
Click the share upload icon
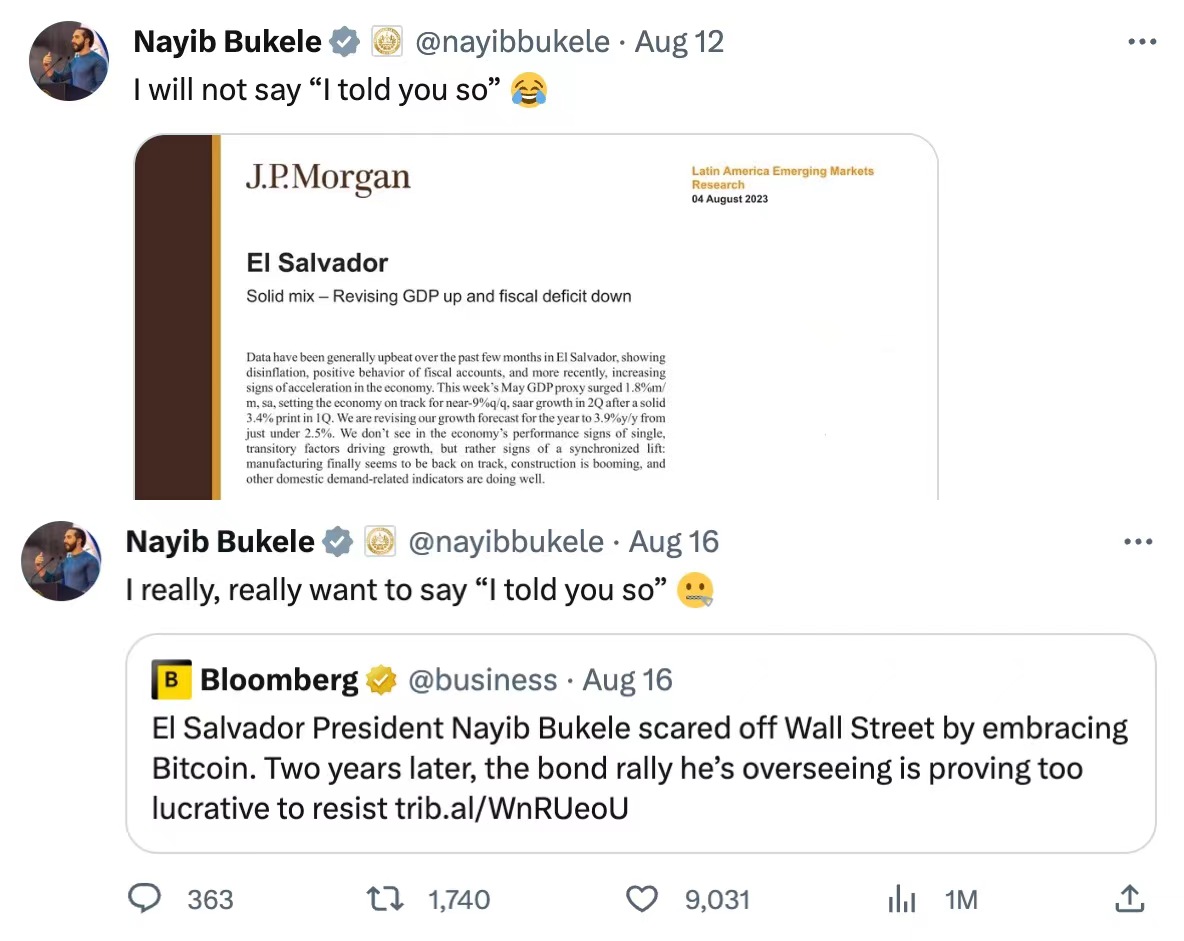point(1129,899)
